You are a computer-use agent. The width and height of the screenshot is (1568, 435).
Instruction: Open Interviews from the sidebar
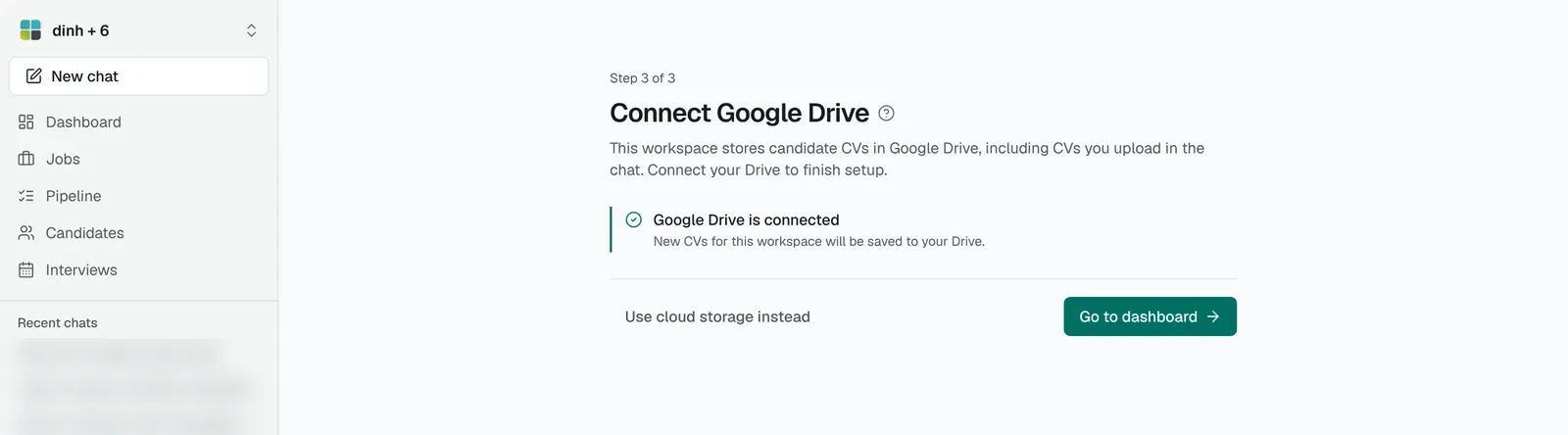tap(138, 270)
